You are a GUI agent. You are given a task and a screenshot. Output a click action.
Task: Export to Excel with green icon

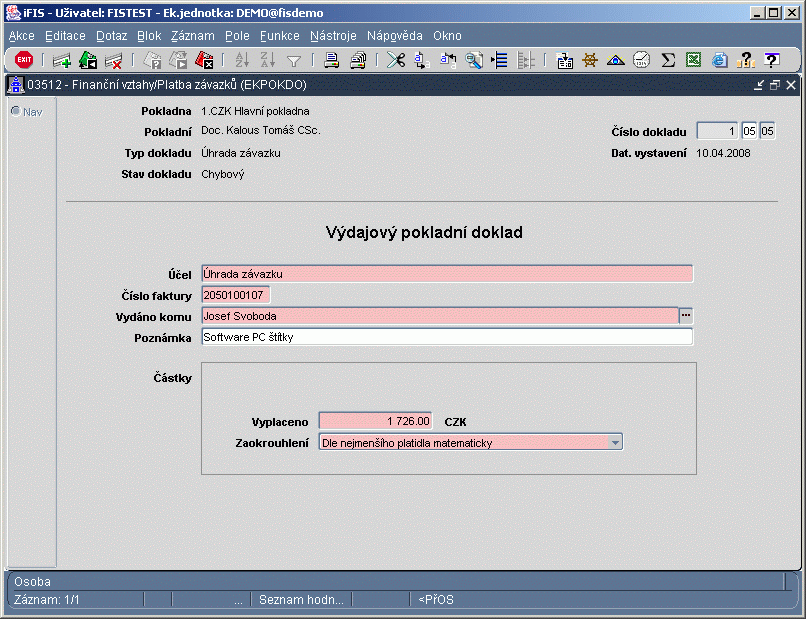[x=693, y=60]
